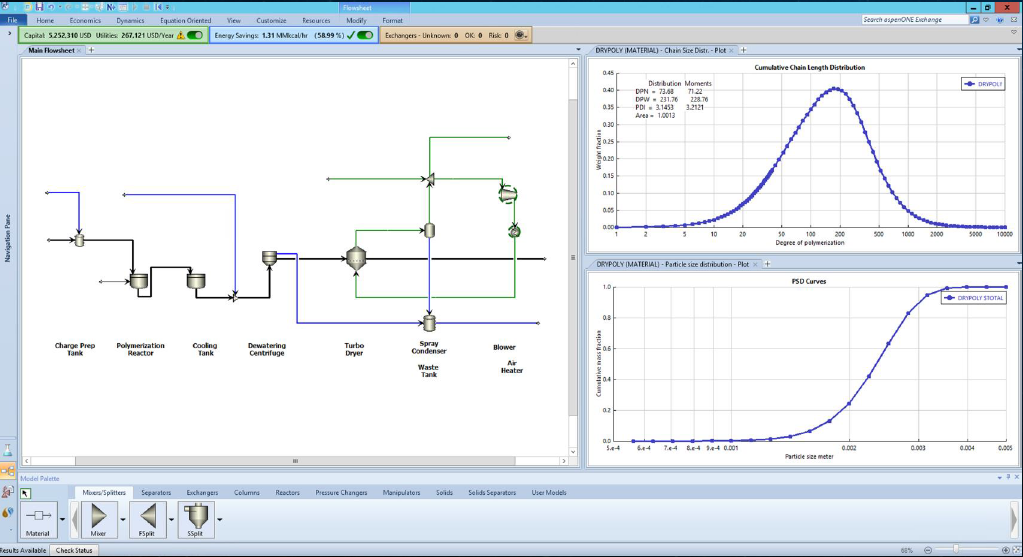This screenshot has height=557, width=1023.
Task: Click the Undo arrow in quick access toolbar
Action: click(x=51, y=7)
